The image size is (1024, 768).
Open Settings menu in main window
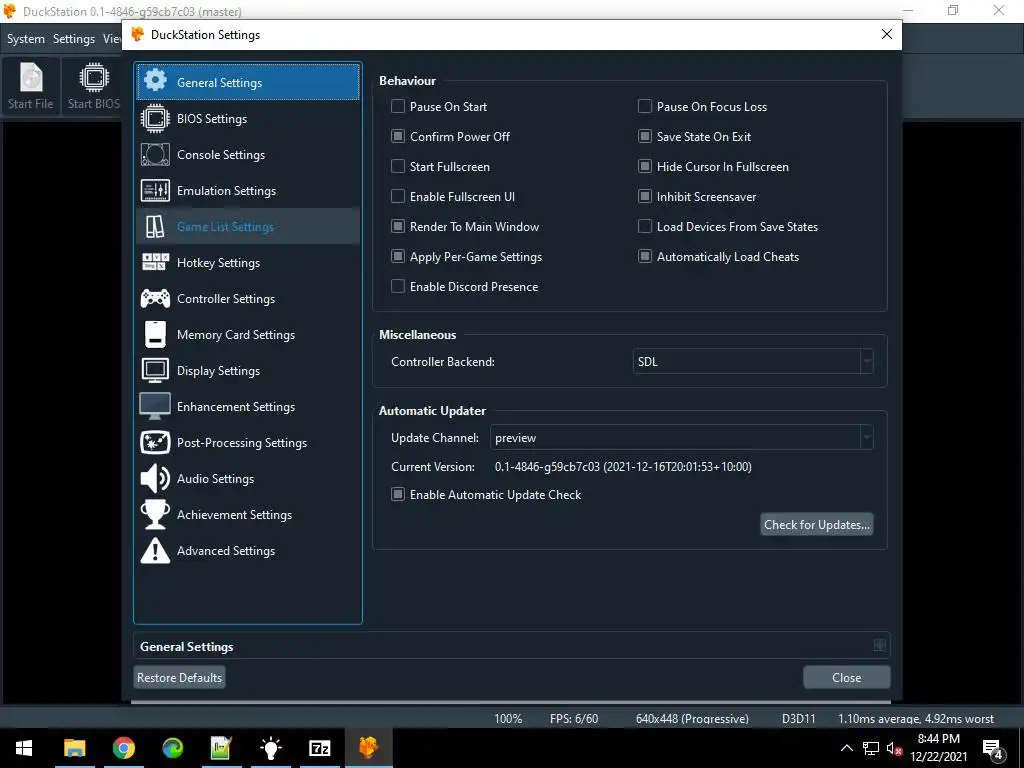pos(74,39)
